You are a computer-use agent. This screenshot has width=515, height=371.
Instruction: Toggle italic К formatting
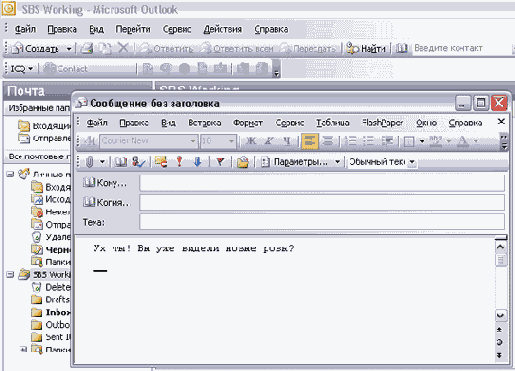click(x=269, y=141)
